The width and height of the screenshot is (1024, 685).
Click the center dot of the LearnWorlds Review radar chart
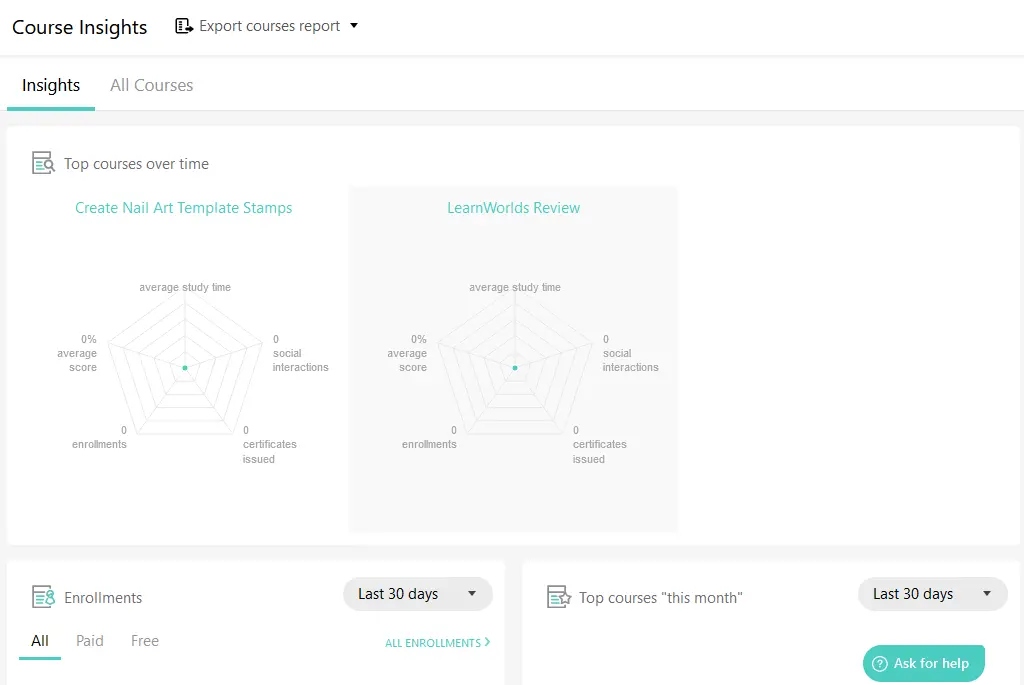pos(514,367)
